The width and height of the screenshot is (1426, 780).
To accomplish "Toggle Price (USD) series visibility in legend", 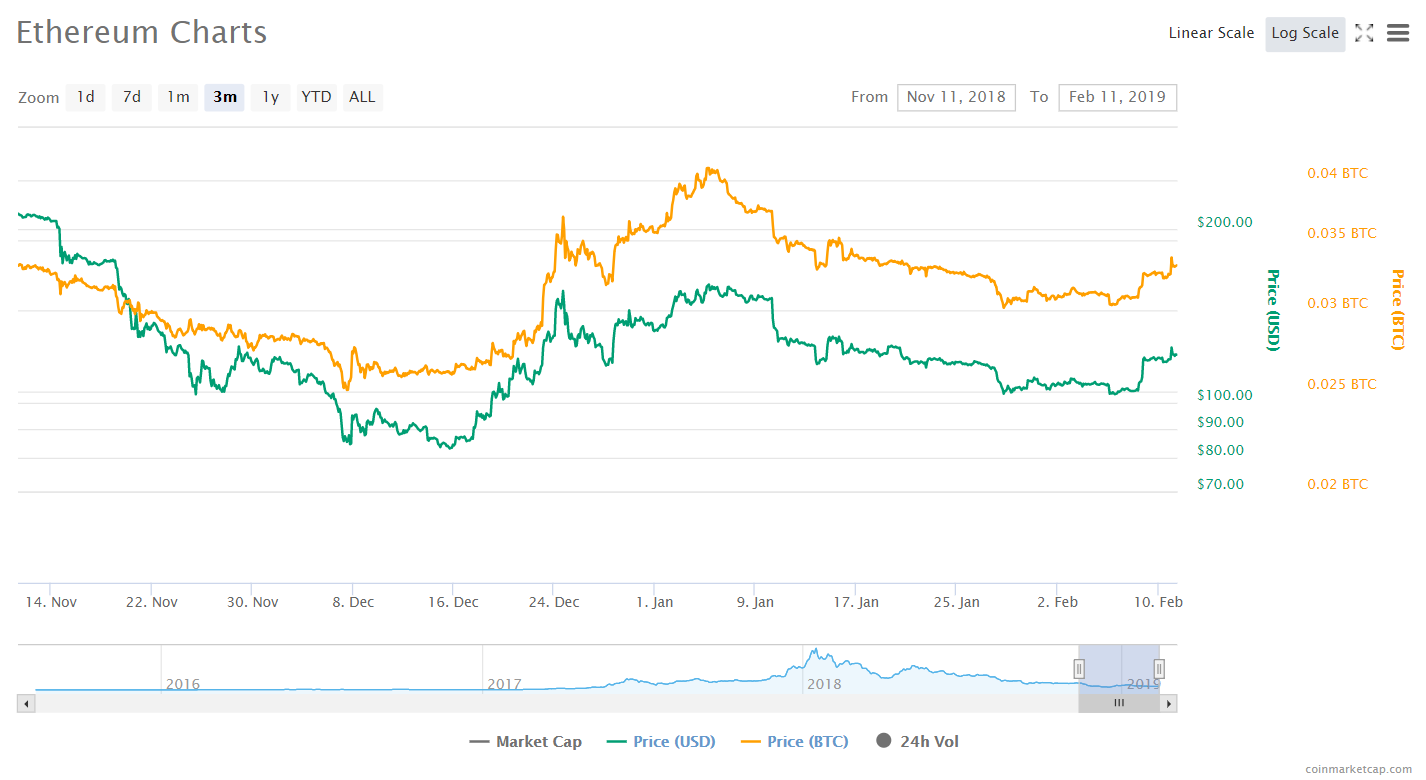I will pyautogui.click(x=673, y=741).
